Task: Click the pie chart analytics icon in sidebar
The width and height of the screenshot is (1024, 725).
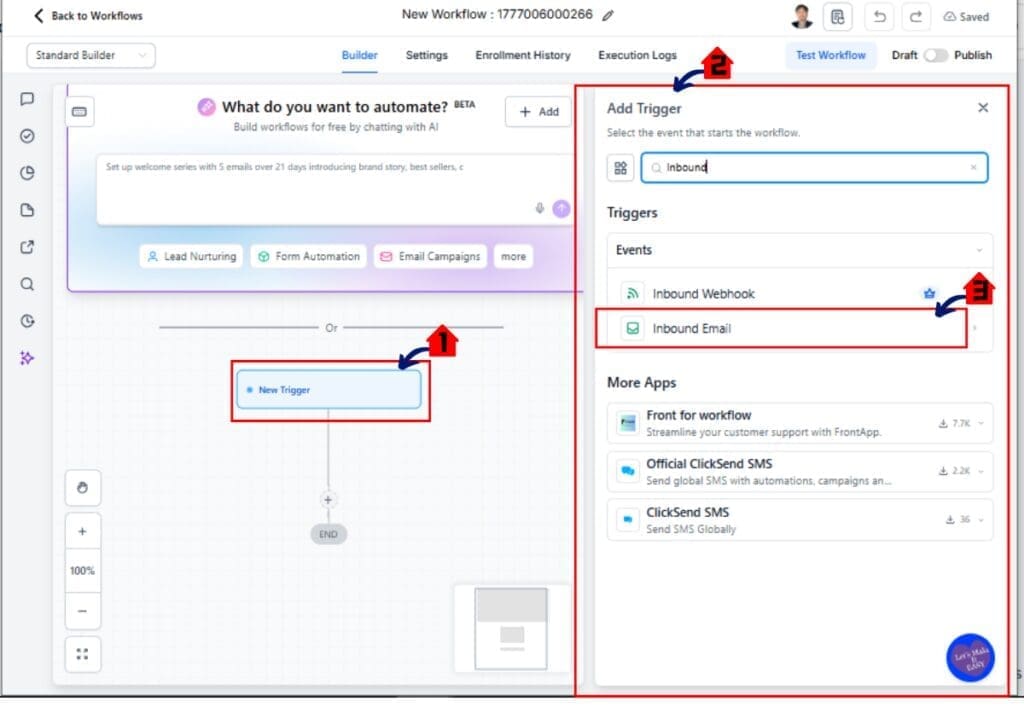Action: click(27, 173)
